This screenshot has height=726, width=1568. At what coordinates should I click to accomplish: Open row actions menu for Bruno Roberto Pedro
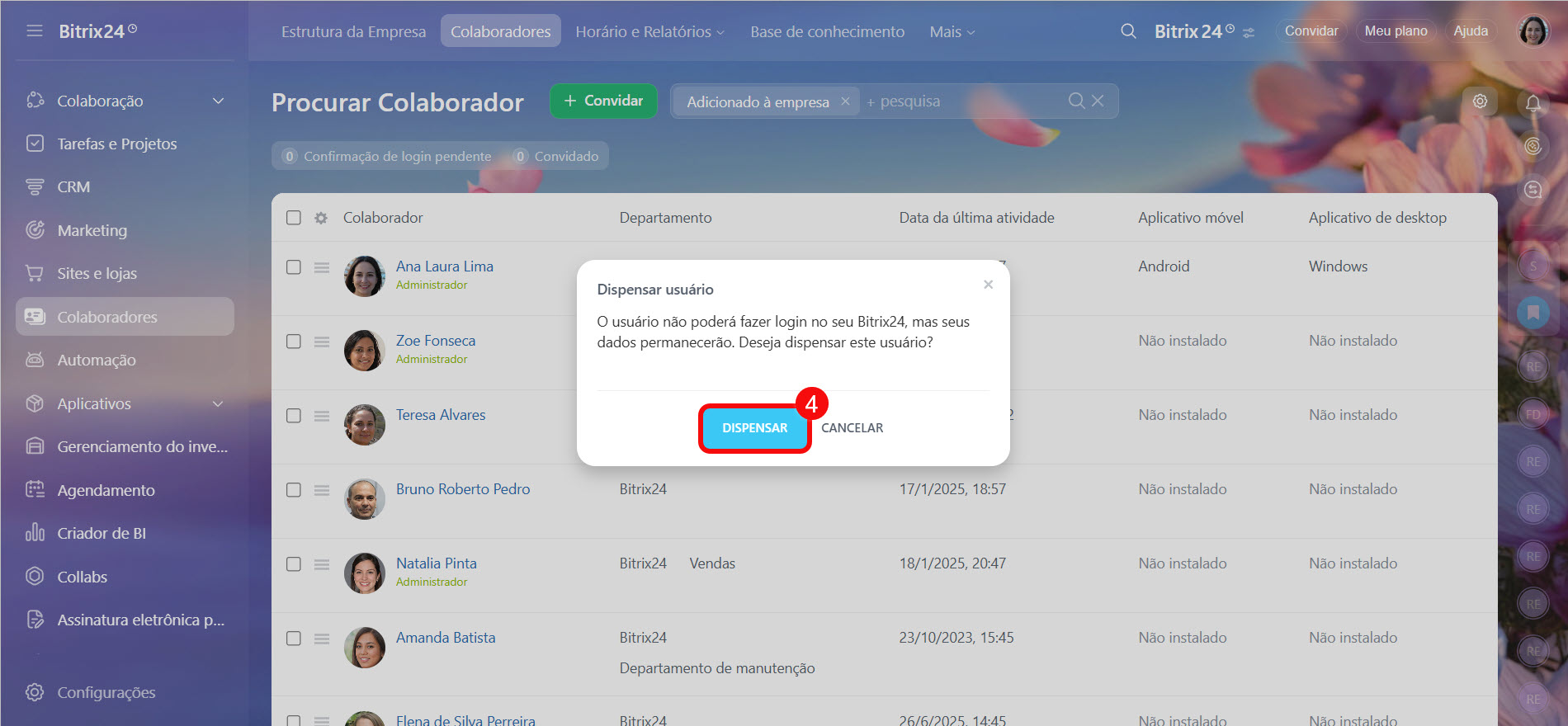coord(322,490)
